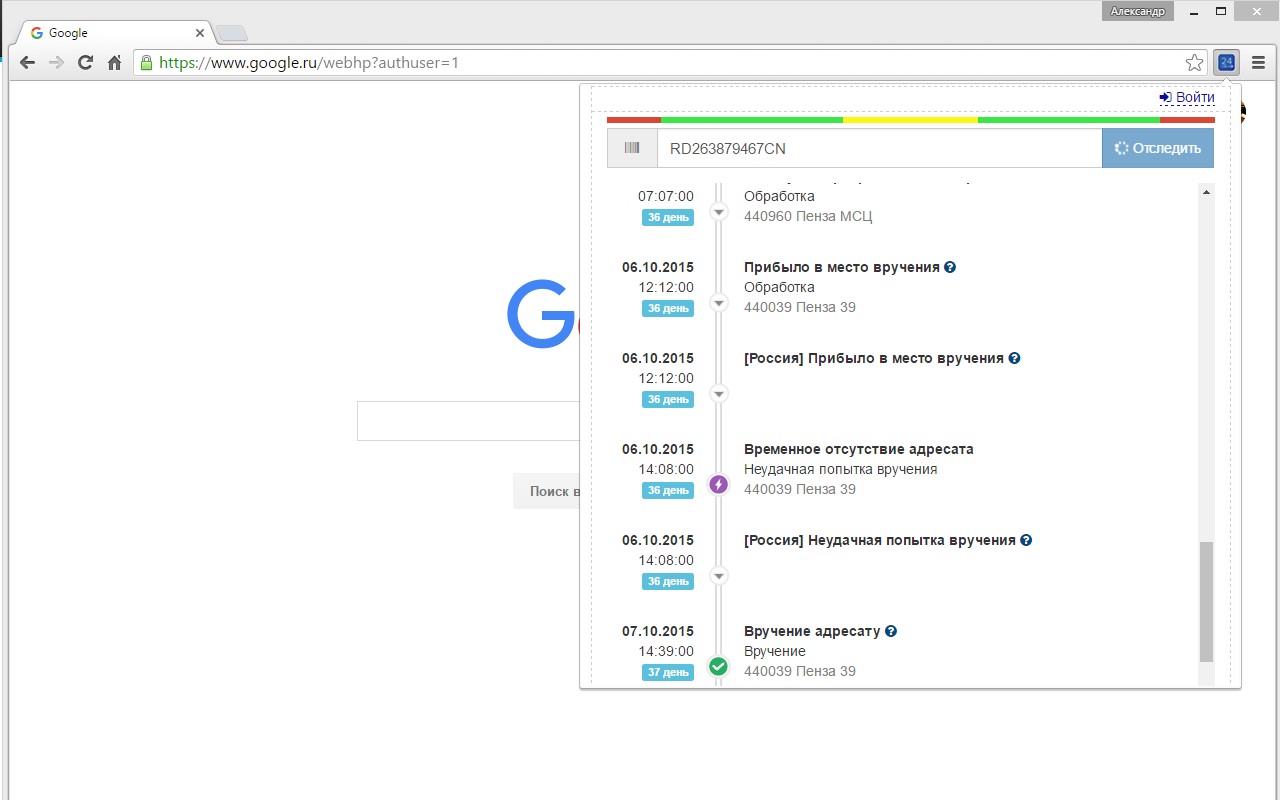Click the scroll up arrow in tracking list
The image size is (1280, 800).
[1206, 192]
